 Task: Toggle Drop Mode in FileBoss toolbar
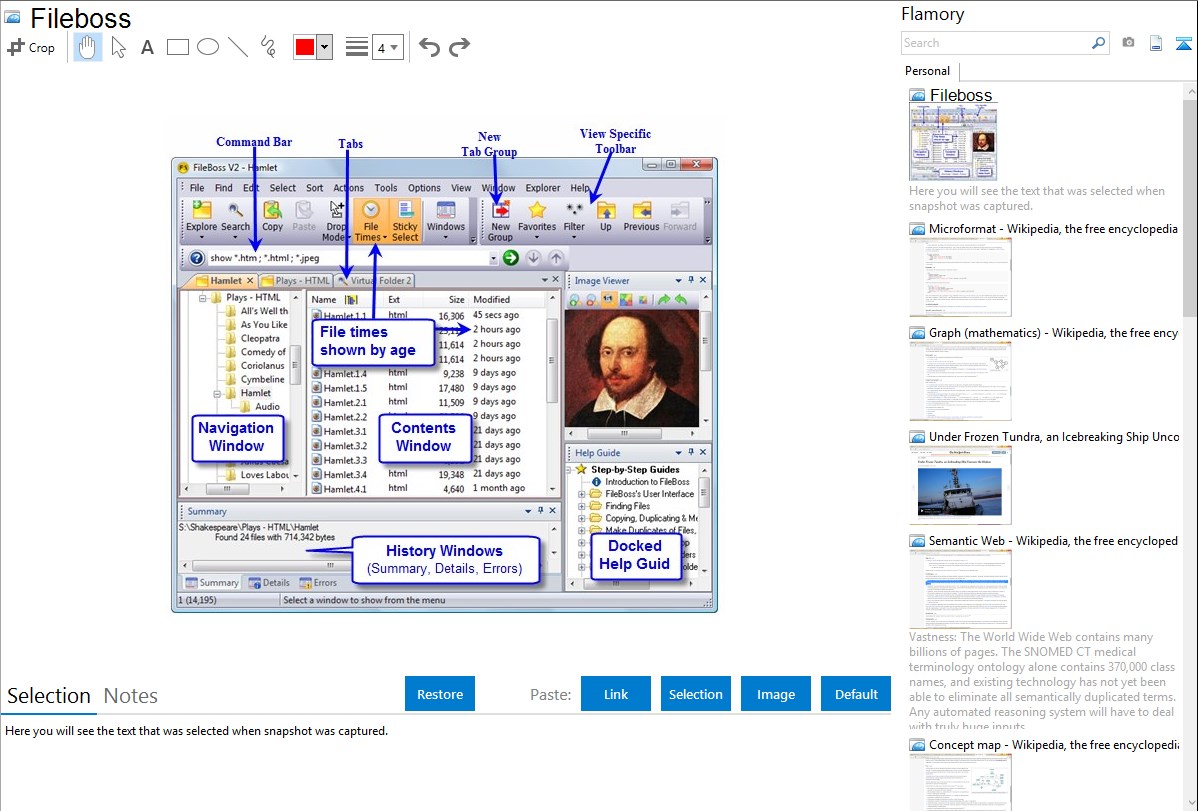(336, 221)
